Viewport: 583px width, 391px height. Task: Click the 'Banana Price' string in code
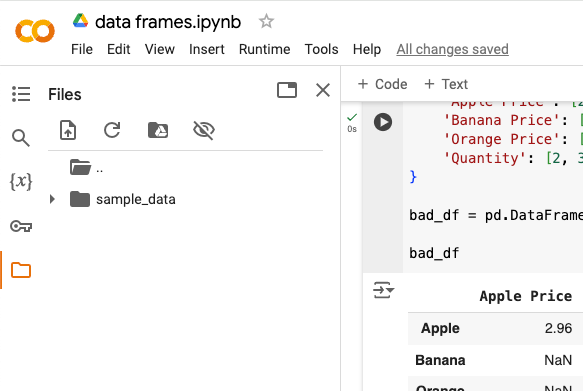pyautogui.click(x=502, y=120)
